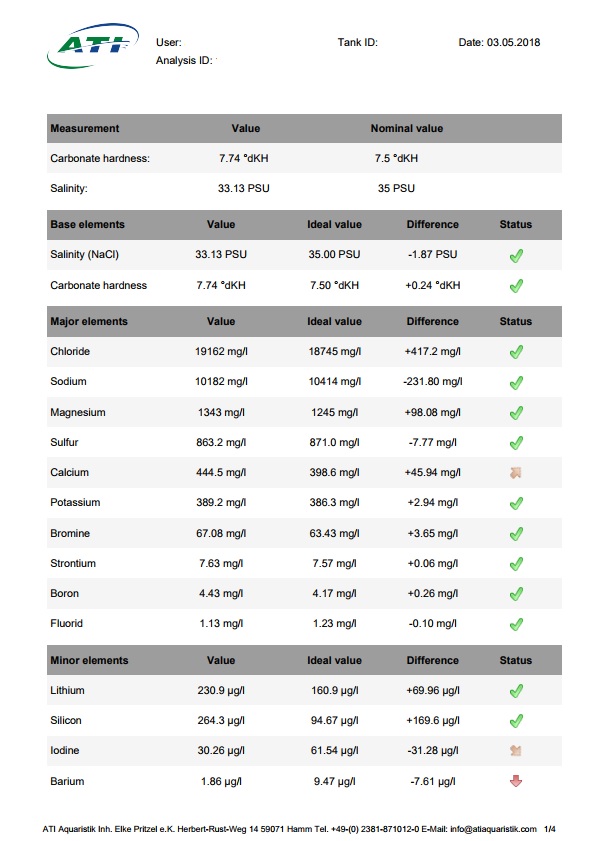Select the Base elements section header

(x=87, y=224)
